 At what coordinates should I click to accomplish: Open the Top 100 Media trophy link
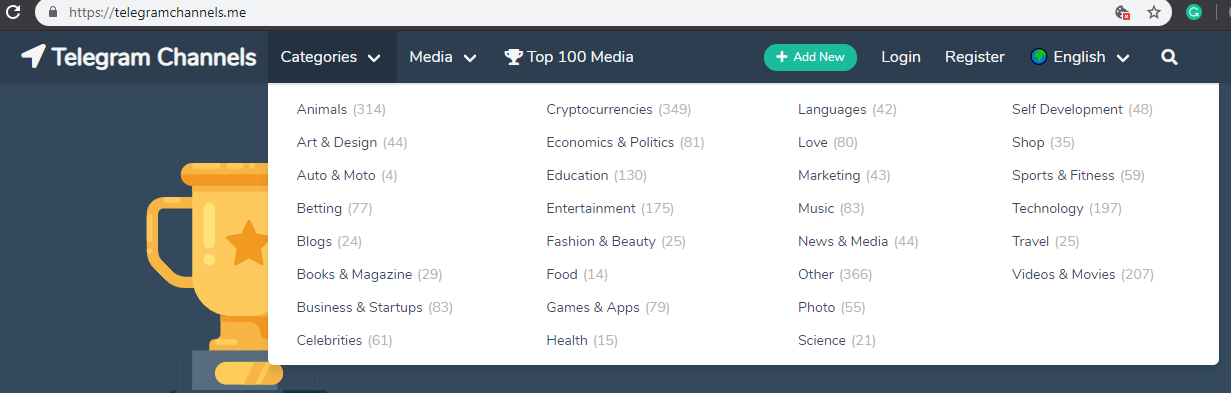point(569,57)
